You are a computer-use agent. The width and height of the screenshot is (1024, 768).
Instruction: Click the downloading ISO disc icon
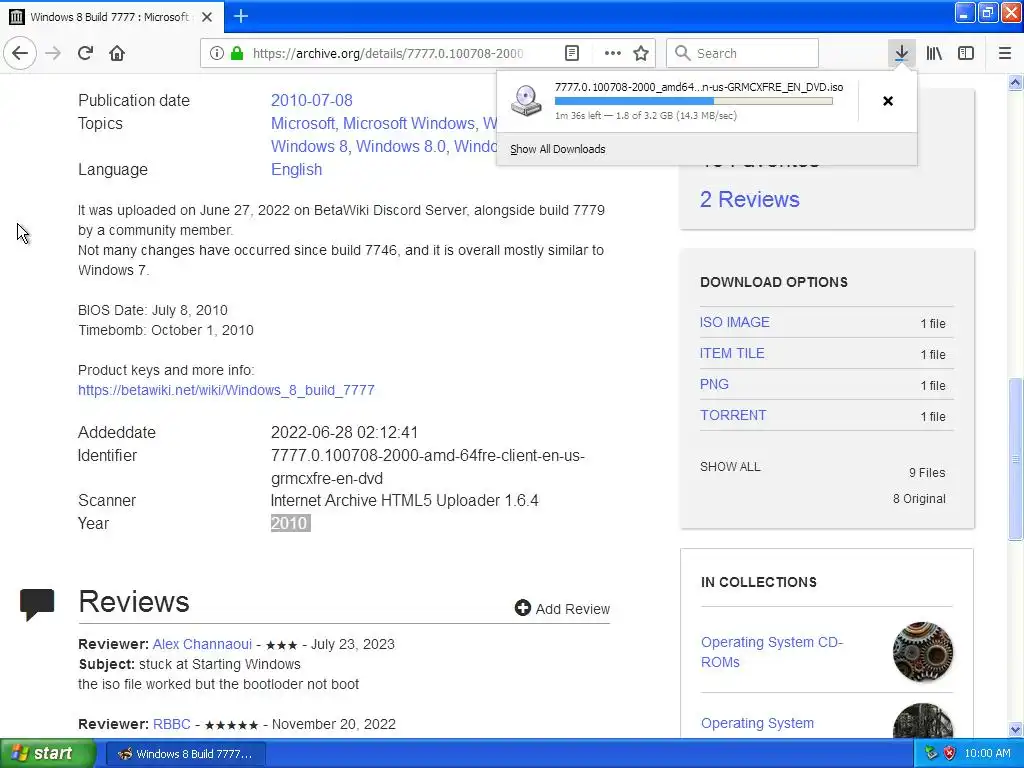click(526, 101)
